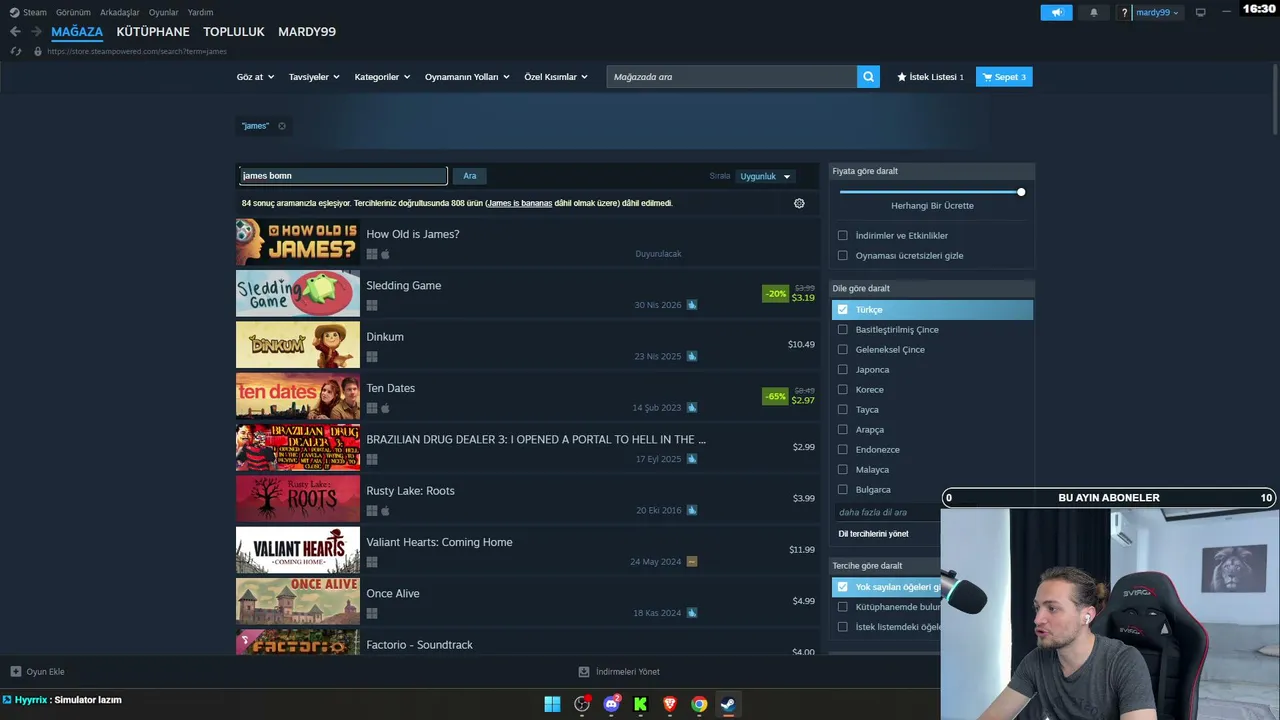
Task: Expand the Göz at dropdown
Action: pos(255,77)
